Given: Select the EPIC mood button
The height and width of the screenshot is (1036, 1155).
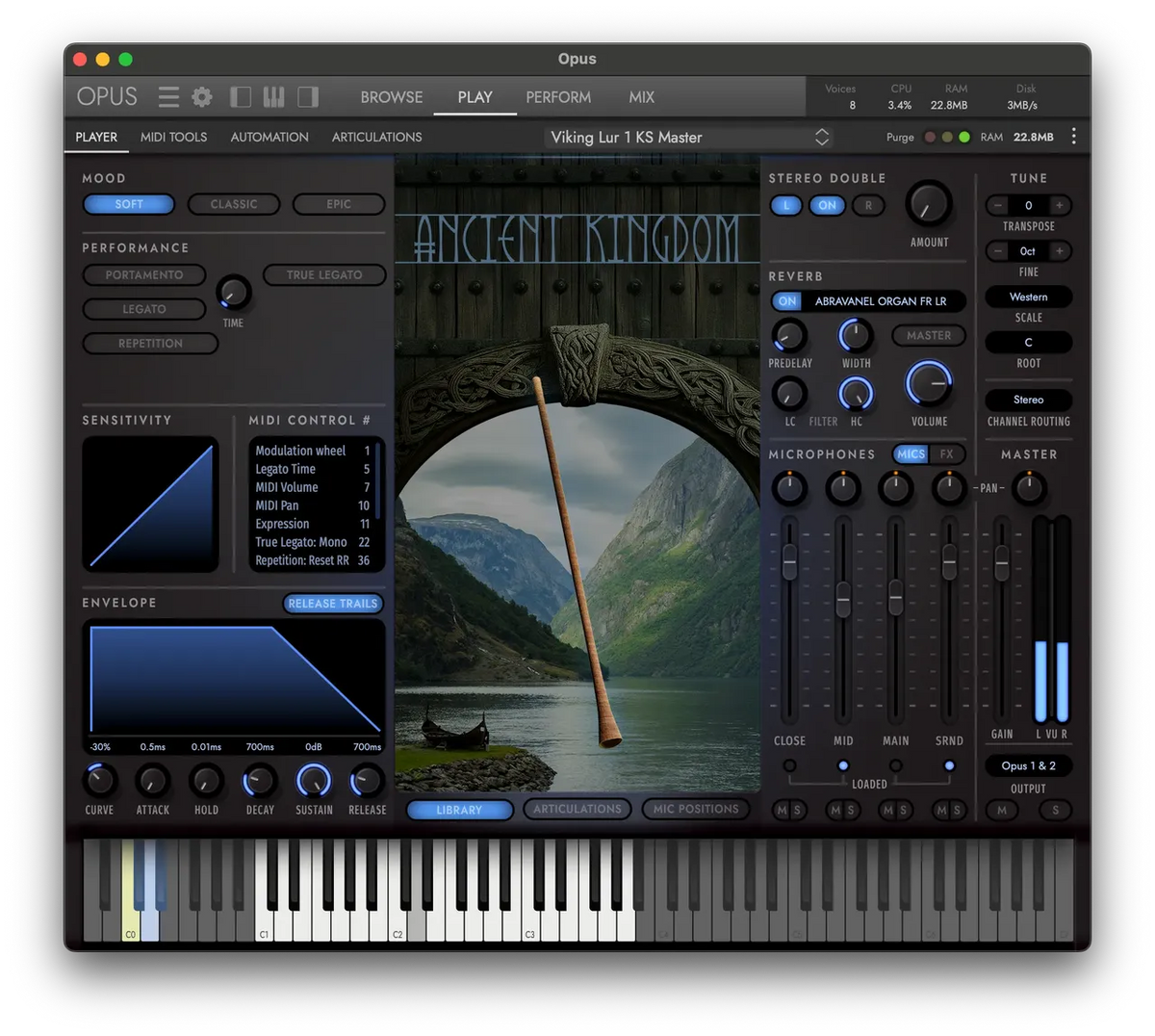Looking at the screenshot, I should pos(339,204).
